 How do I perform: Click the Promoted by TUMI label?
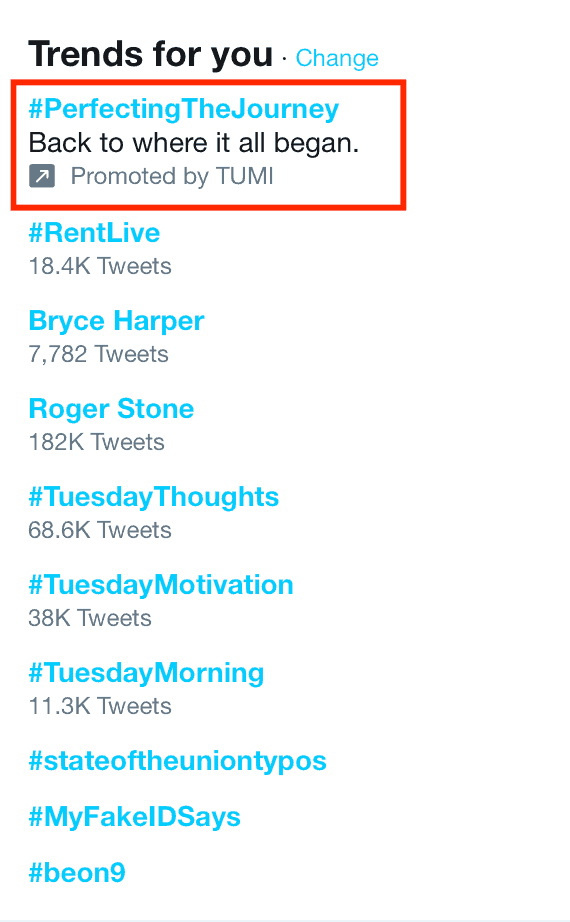172,176
